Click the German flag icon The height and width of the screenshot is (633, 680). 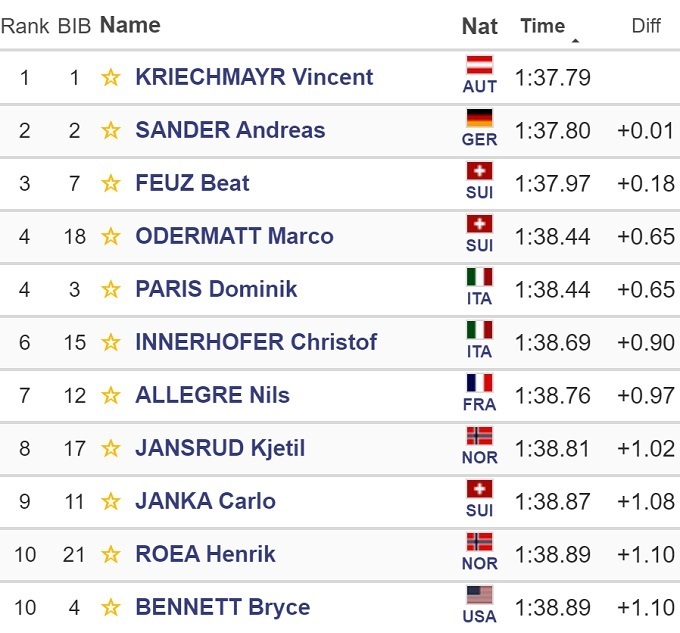point(480,119)
